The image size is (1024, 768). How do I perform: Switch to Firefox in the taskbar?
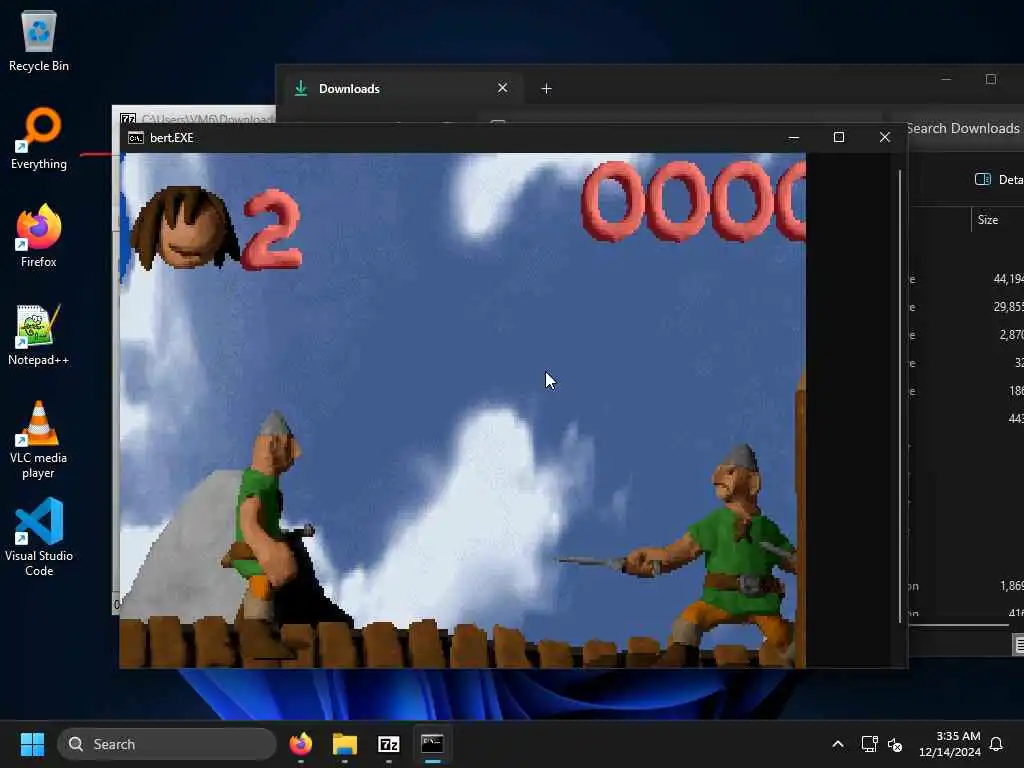[x=301, y=744]
